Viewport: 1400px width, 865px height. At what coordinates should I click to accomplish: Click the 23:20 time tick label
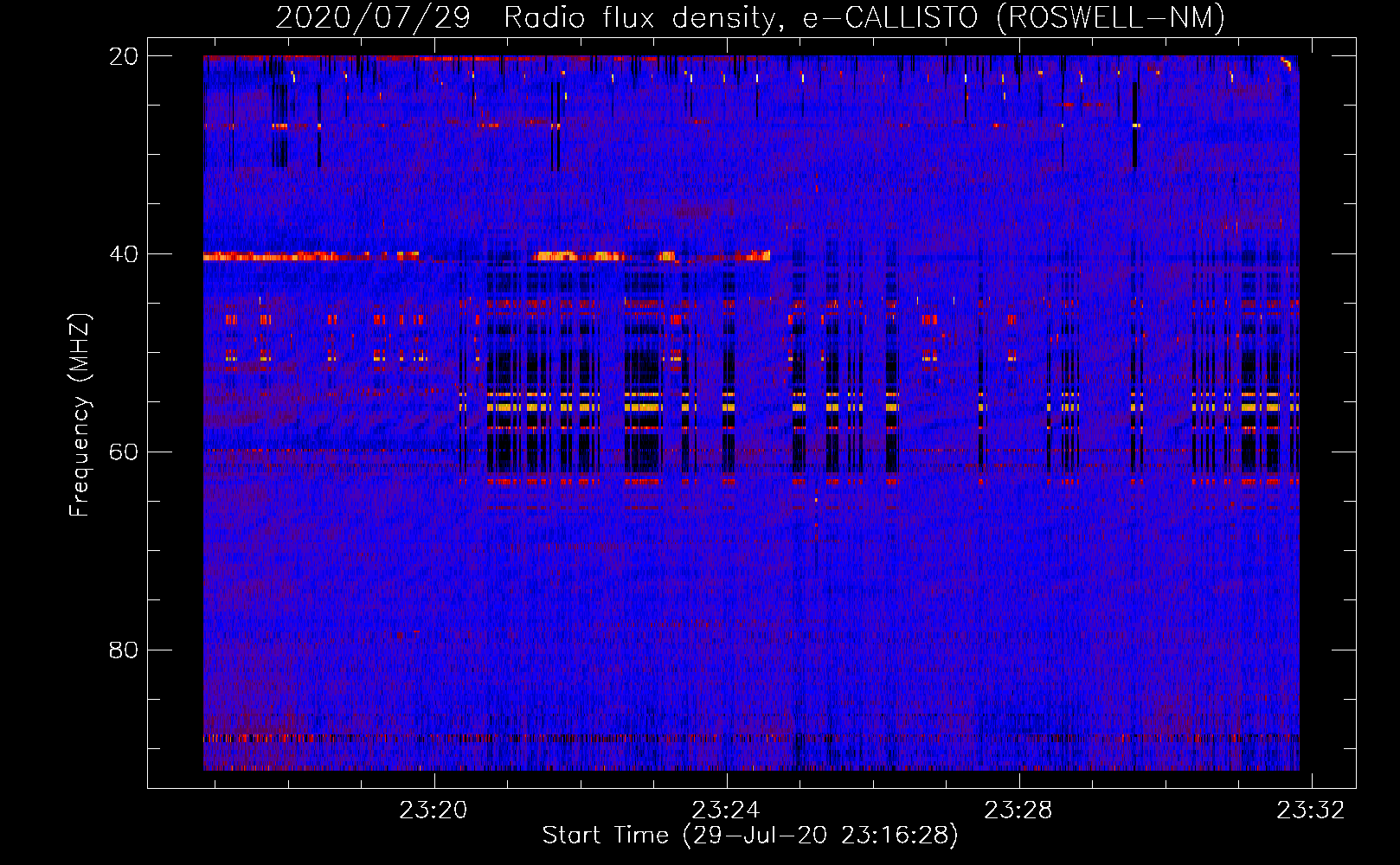pos(433,811)
